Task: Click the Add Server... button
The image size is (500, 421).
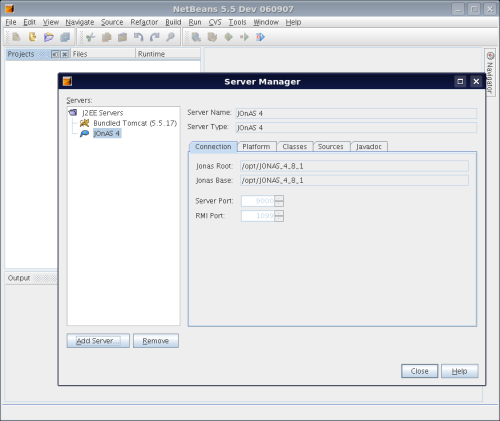Action: coord(98,341)
